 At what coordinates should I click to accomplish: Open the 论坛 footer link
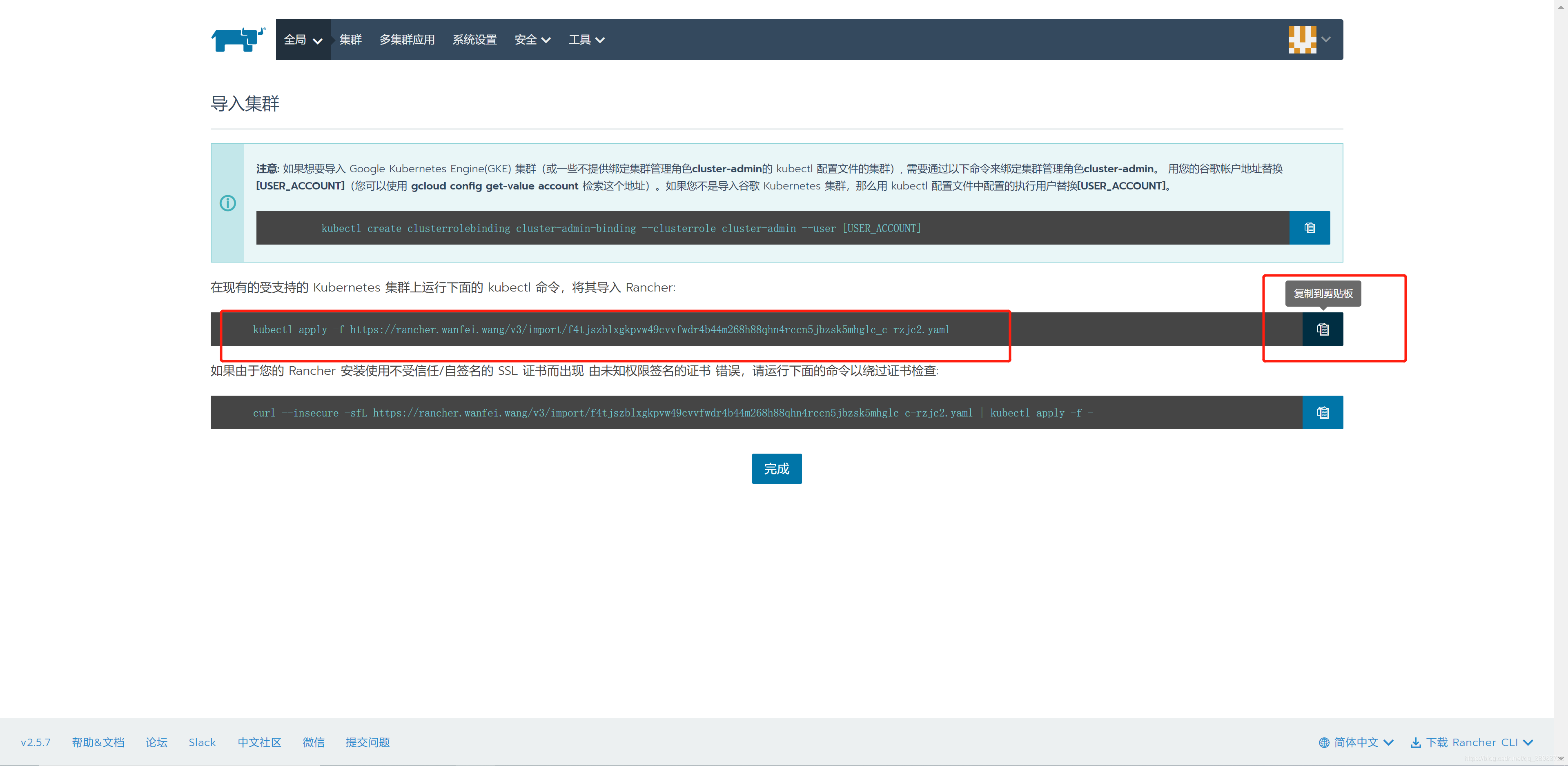click(156, 742)
